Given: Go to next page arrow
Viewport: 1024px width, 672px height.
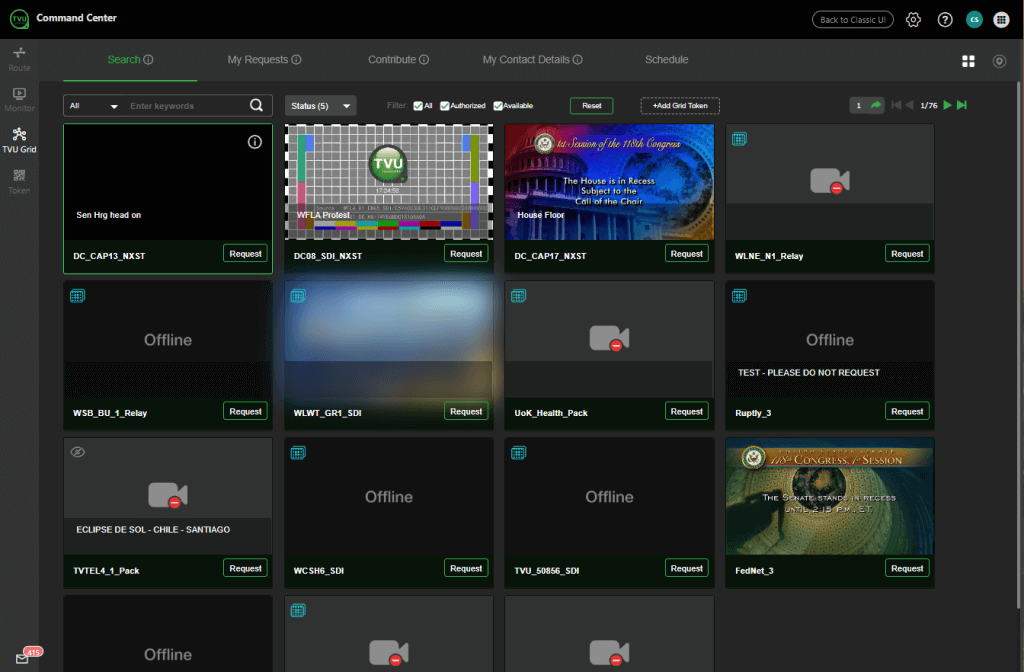Looking at the screenshot, I should (x=948, y=105).
